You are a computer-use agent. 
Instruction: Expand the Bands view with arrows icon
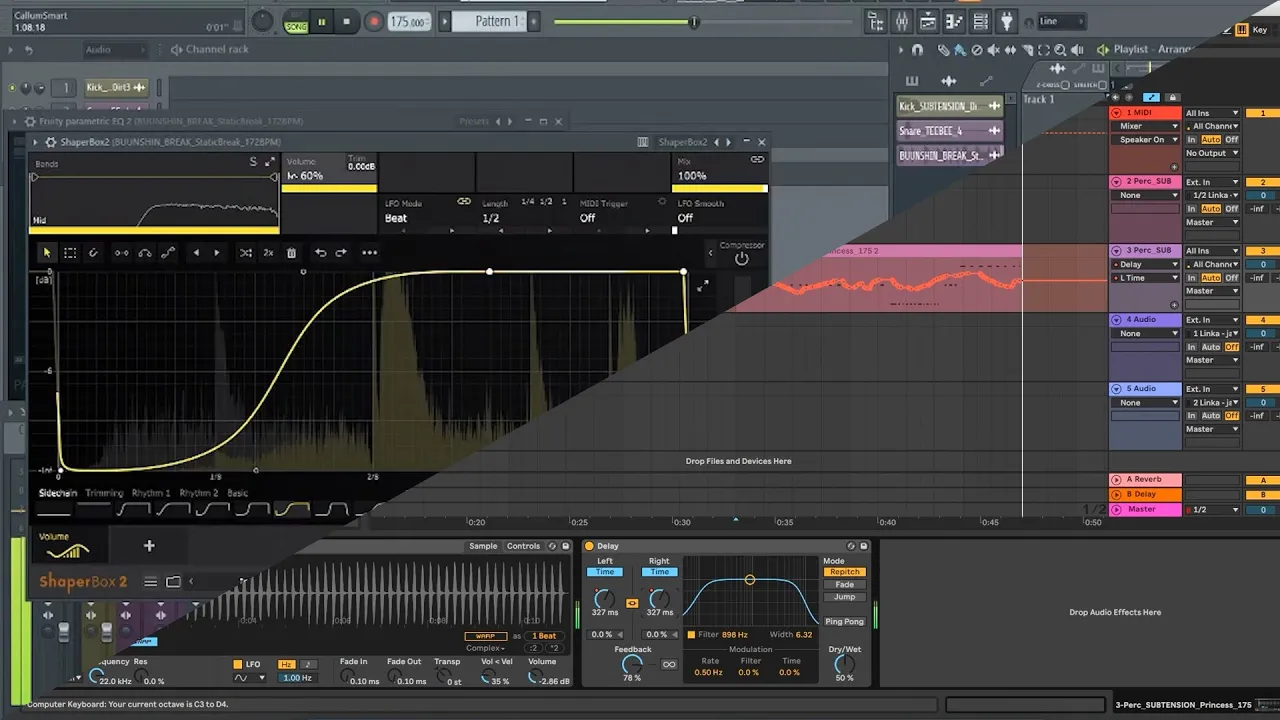(x=270, y=162)
